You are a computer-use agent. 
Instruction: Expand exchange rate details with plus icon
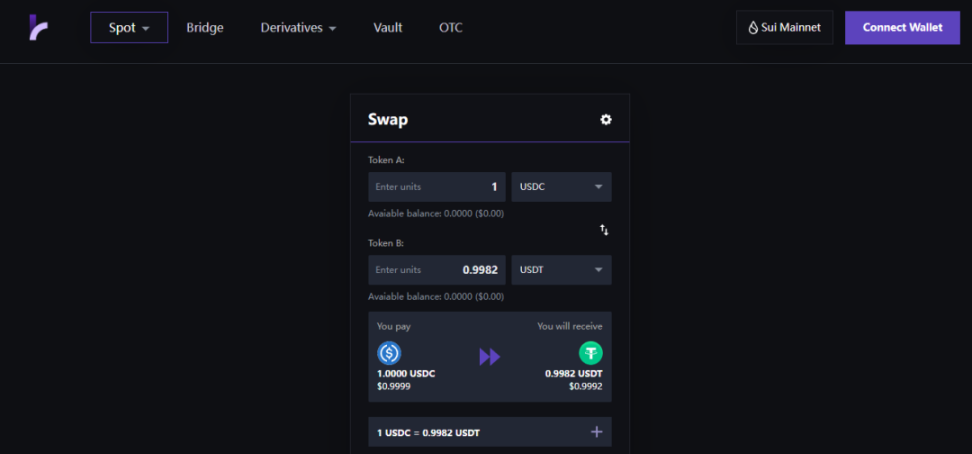(x=597, y=432)
